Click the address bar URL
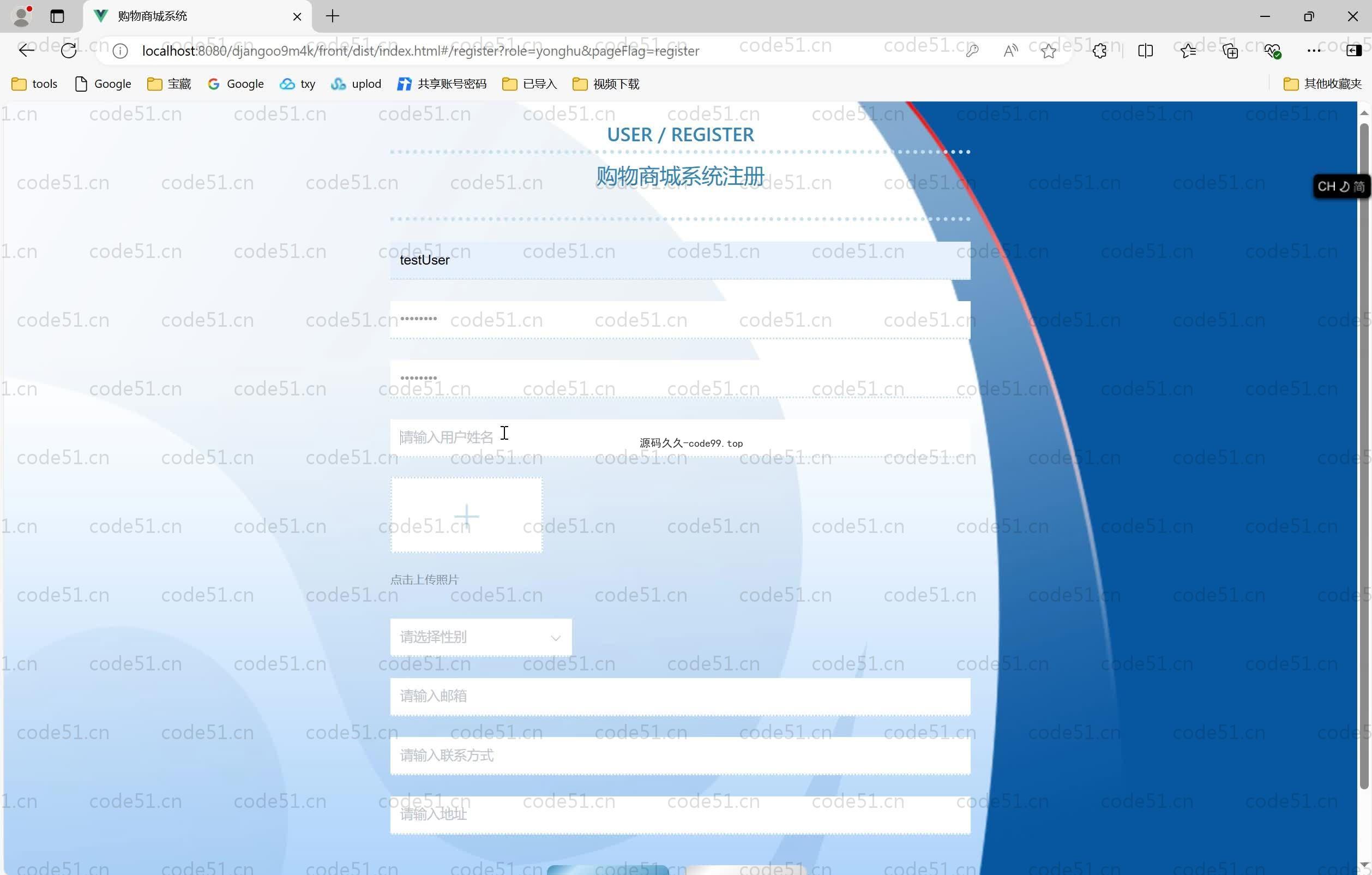1372x875 pixels. tap(420, 51)
